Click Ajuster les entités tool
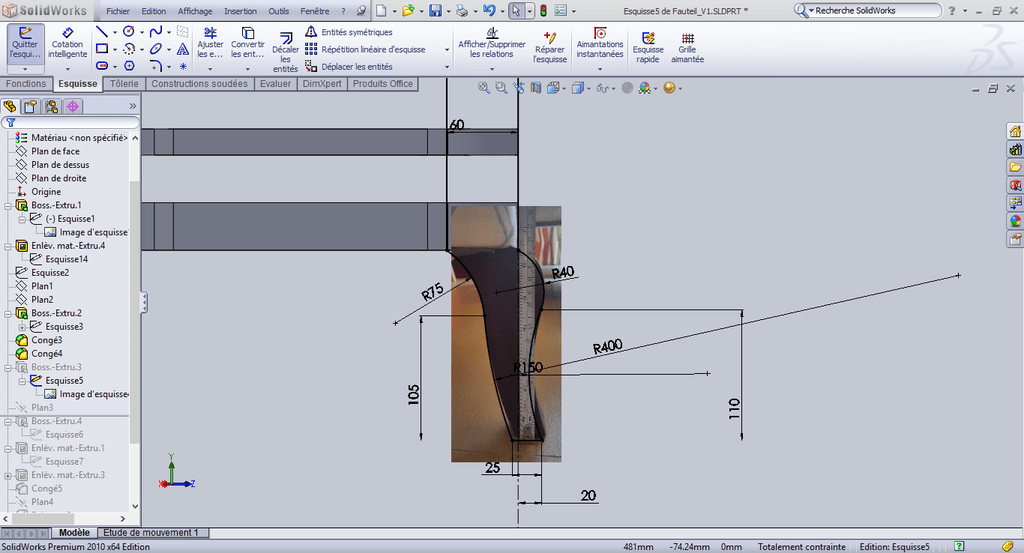Image resolution: width=1024 pixels, height=553 pixels. (x=210, y=43)
